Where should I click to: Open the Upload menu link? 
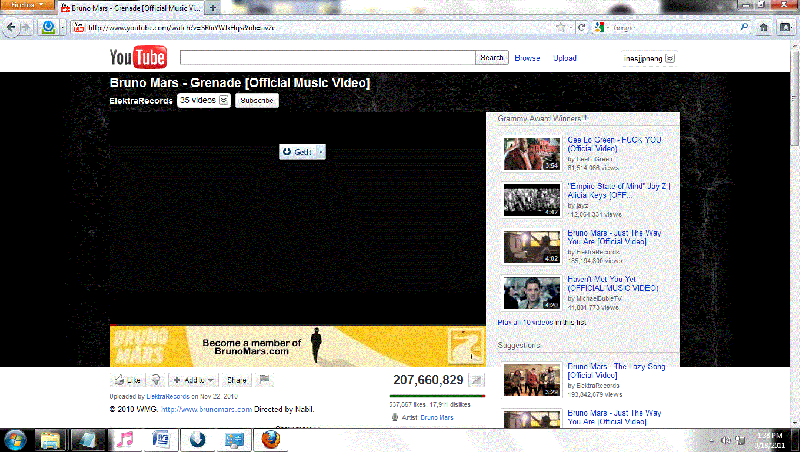[x=565, y=58]
